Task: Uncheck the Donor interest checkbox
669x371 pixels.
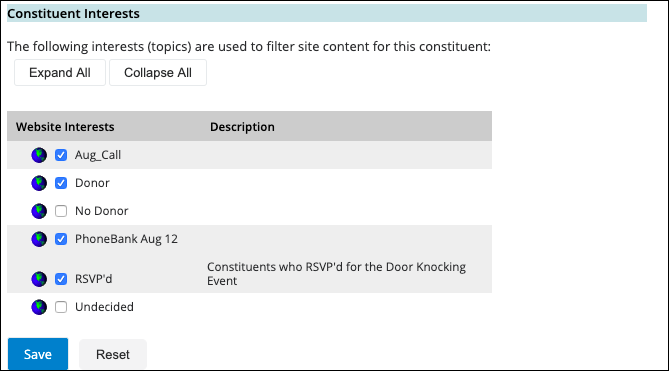Action: [x=61, y=183]
